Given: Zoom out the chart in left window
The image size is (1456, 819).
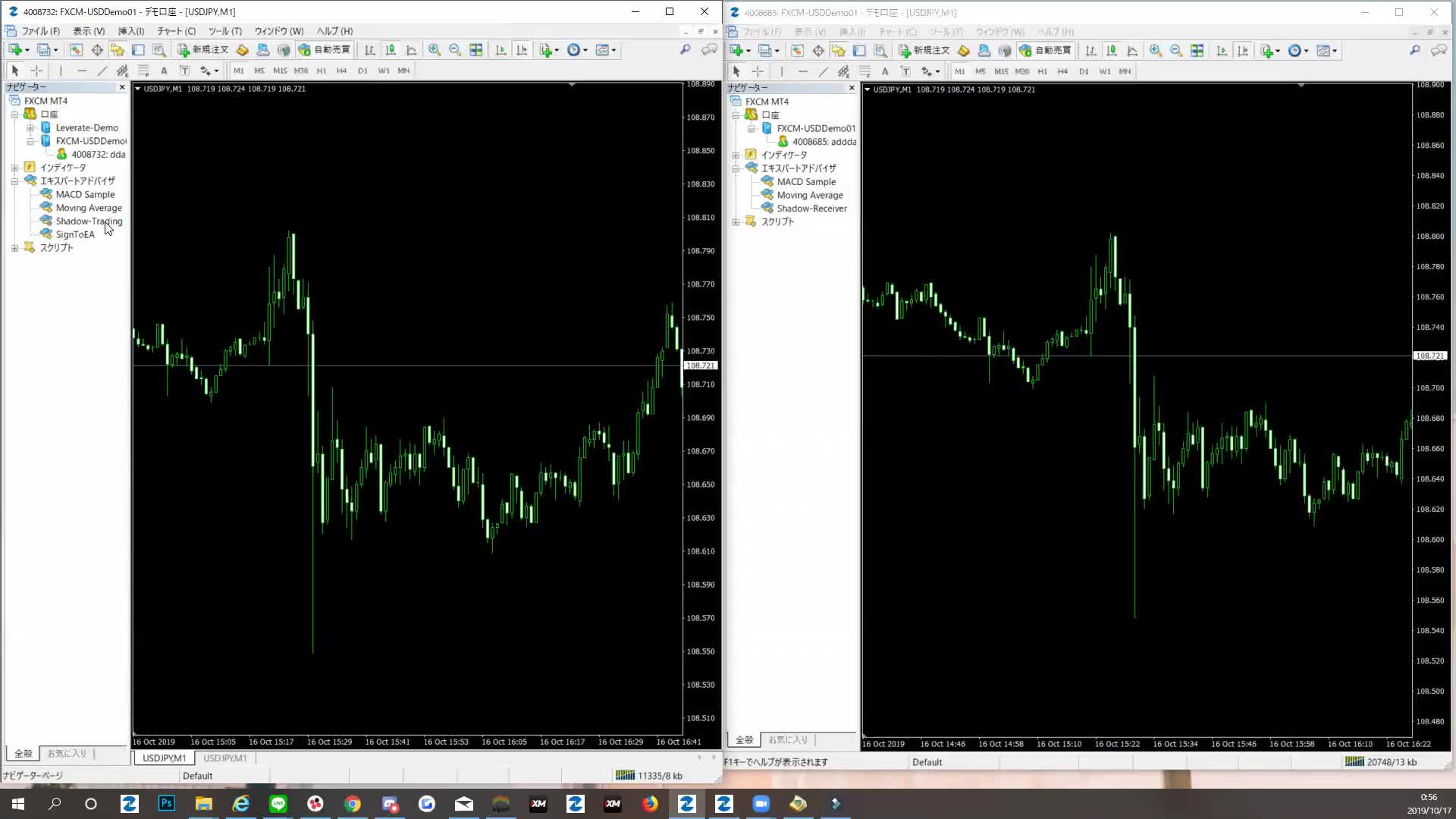Looking at the screenshot, I should tap(455, 50).
